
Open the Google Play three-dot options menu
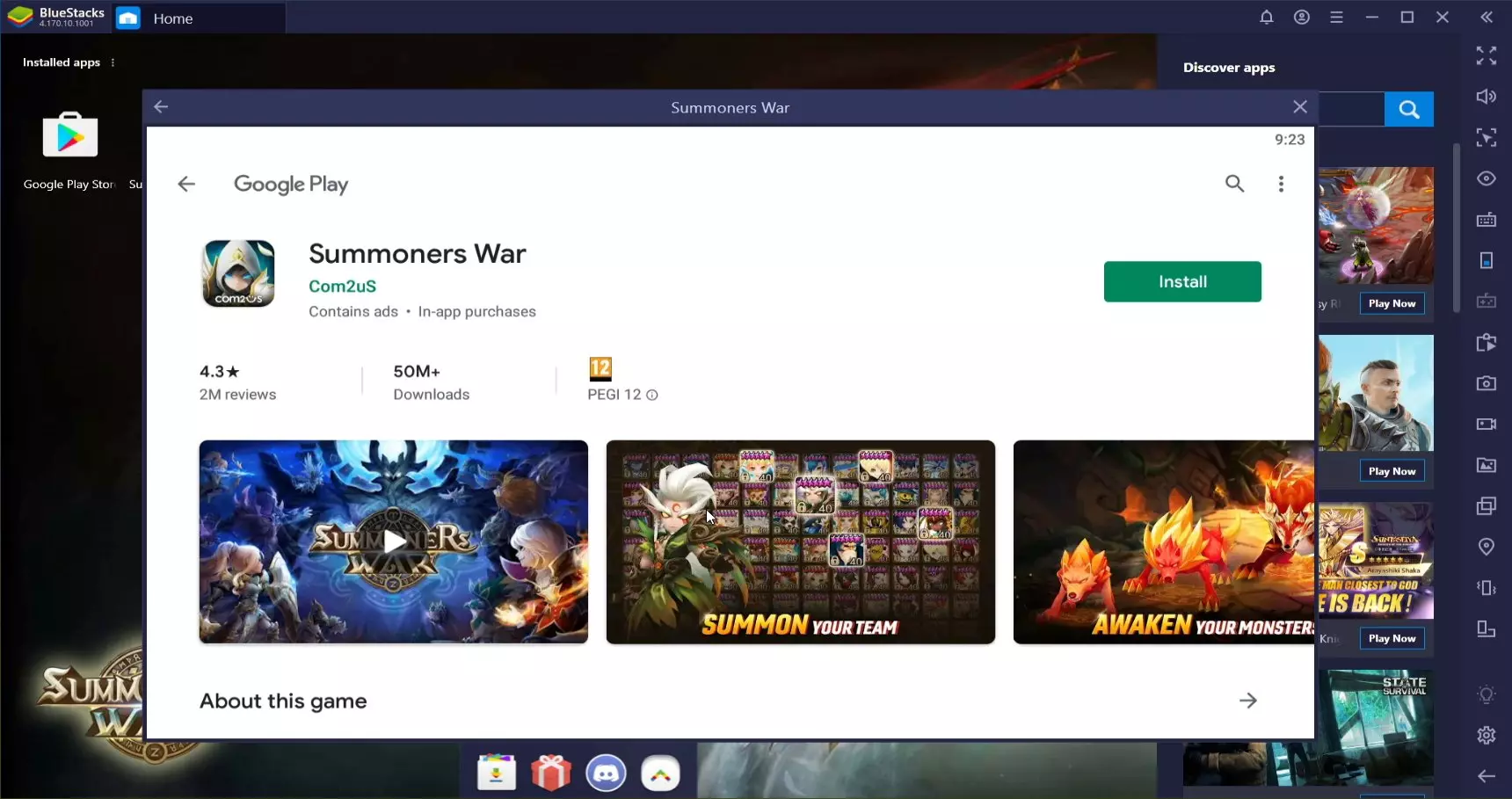click(x=1281, y=184)
